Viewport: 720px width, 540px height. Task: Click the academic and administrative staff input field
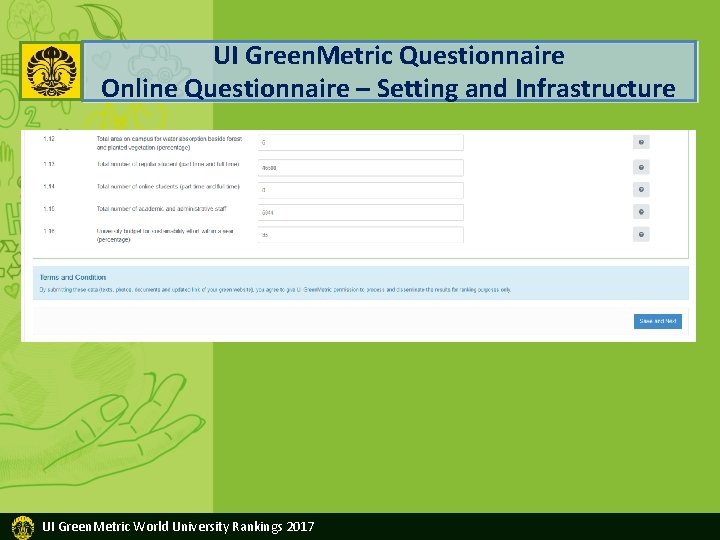click(x=360, y=212)
